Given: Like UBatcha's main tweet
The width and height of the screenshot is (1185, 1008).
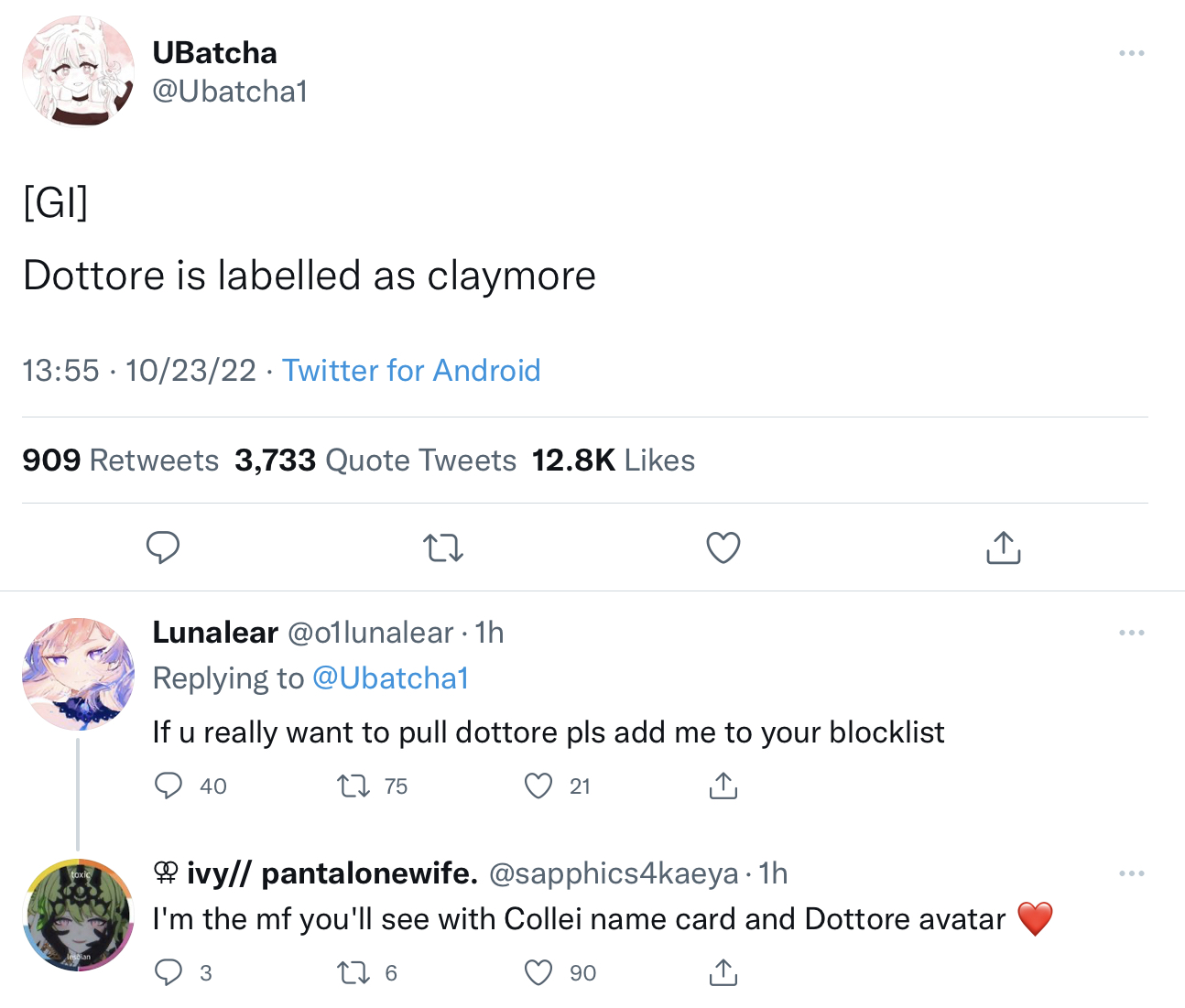Looking at the screenshot, I should (723, 547).
